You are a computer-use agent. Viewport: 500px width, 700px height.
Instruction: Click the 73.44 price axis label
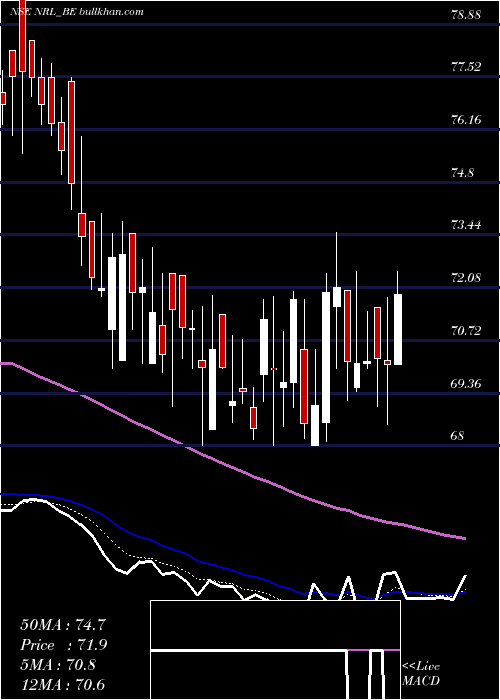tap(466, 225)
